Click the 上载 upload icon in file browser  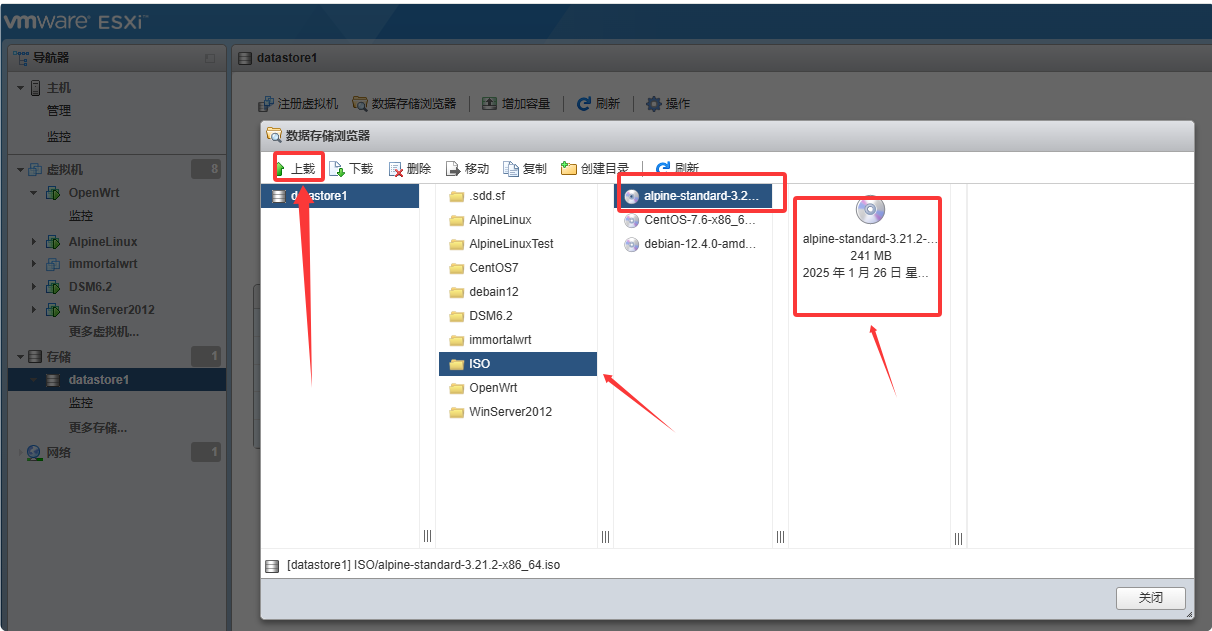coord(283,169)
